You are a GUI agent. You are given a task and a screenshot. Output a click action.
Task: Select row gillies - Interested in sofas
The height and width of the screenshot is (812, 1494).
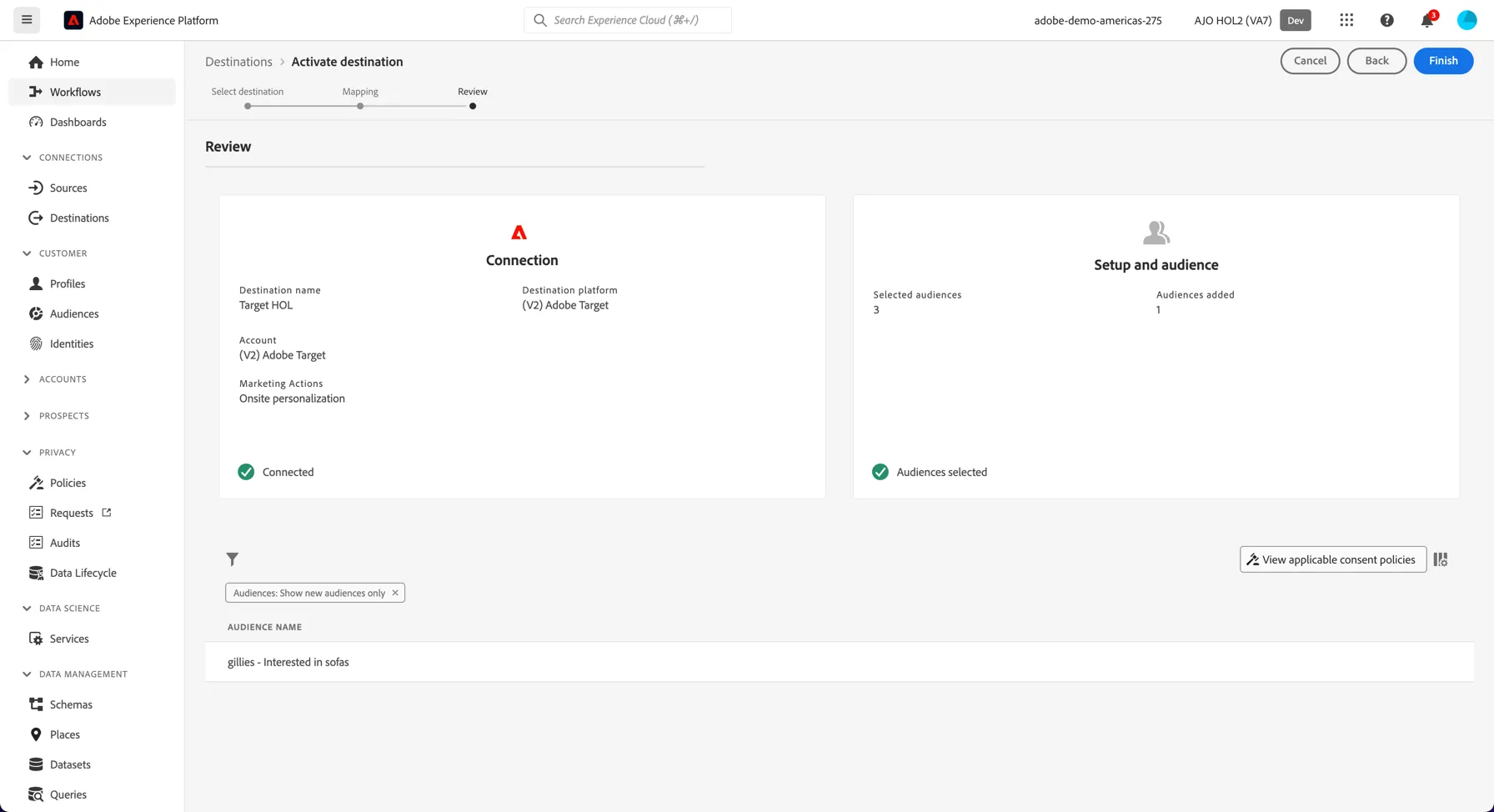click(x=840, y=662)
